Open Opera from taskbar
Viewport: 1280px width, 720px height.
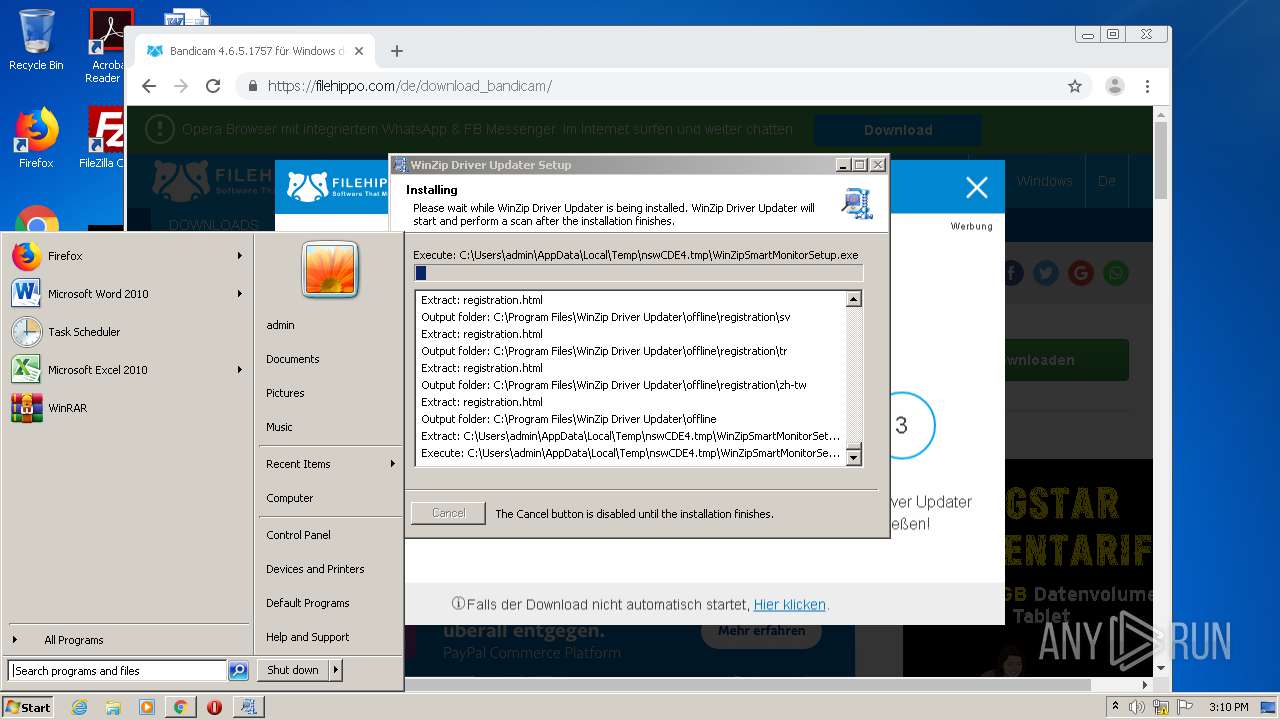[x=214, y=707]
